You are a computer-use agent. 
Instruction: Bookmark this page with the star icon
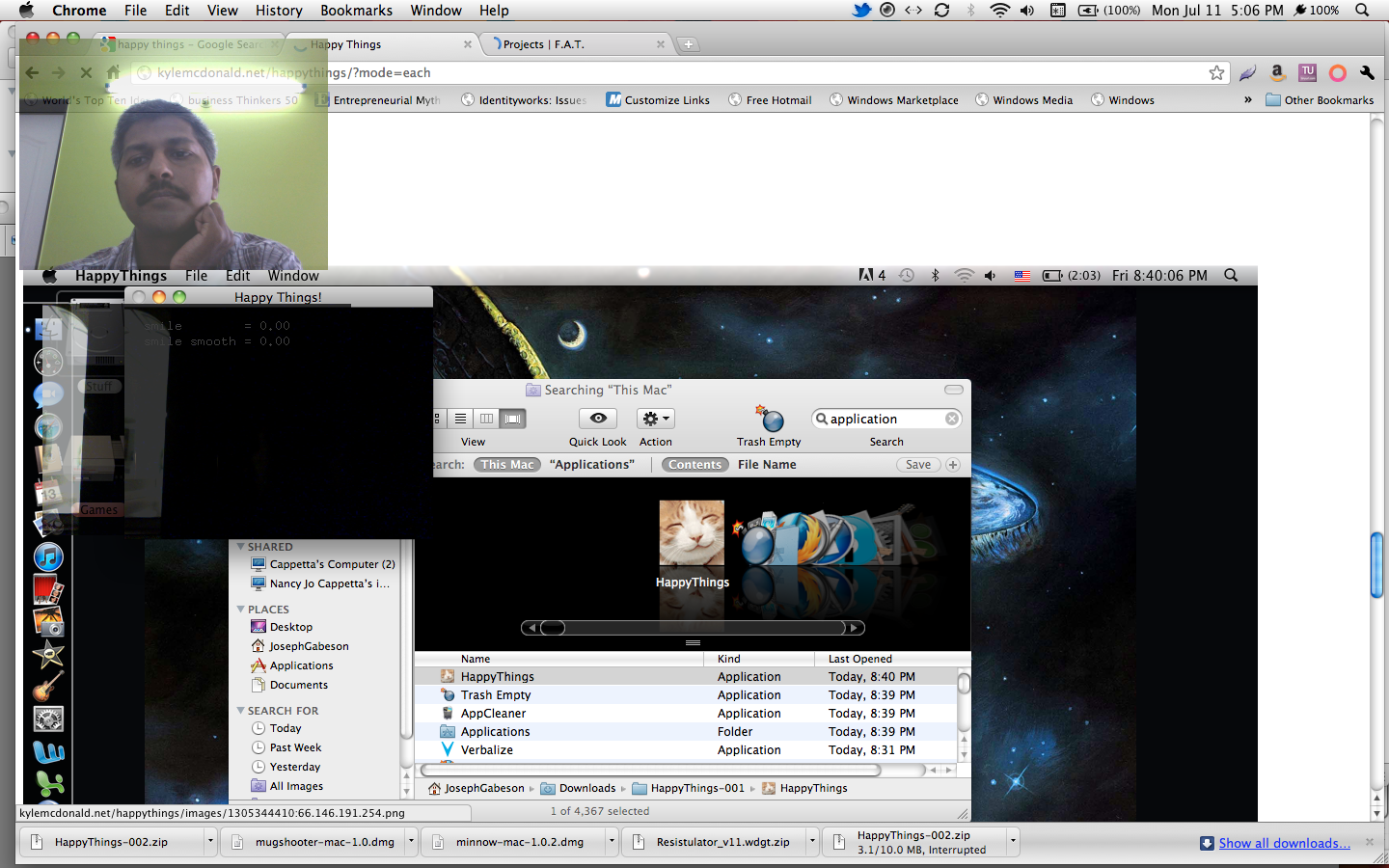pyautogui.click(x=1216, y=72)
